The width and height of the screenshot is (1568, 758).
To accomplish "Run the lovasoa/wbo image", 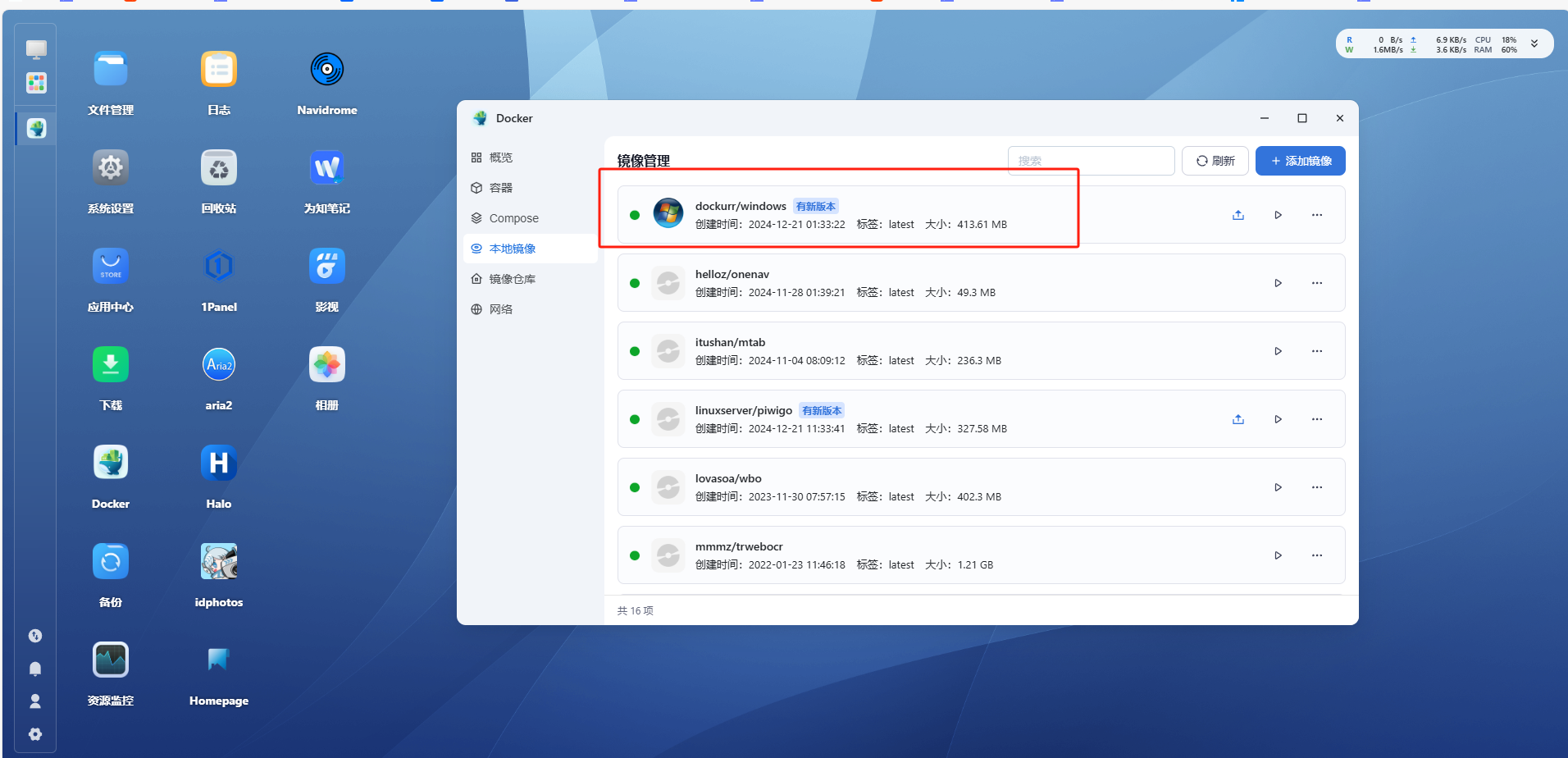I will point(1278,487).
